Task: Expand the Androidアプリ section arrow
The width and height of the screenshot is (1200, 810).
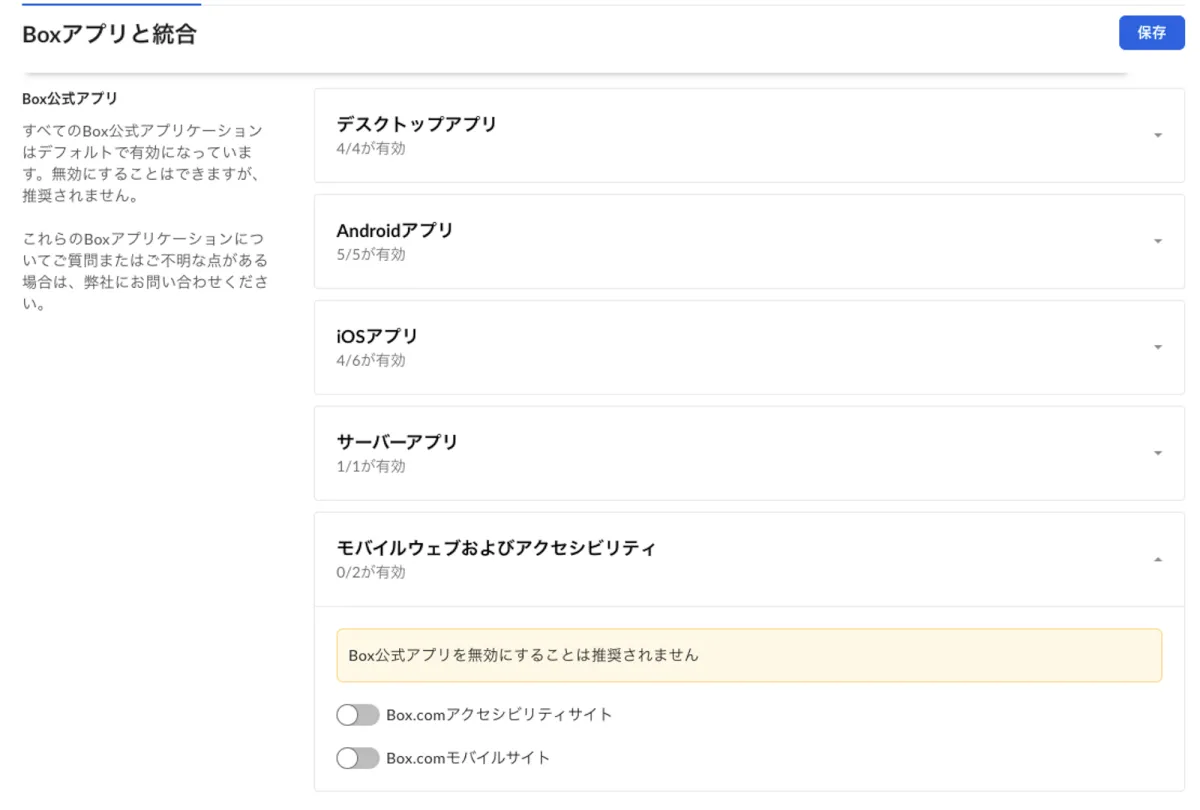Action: tap(1158, 242)
